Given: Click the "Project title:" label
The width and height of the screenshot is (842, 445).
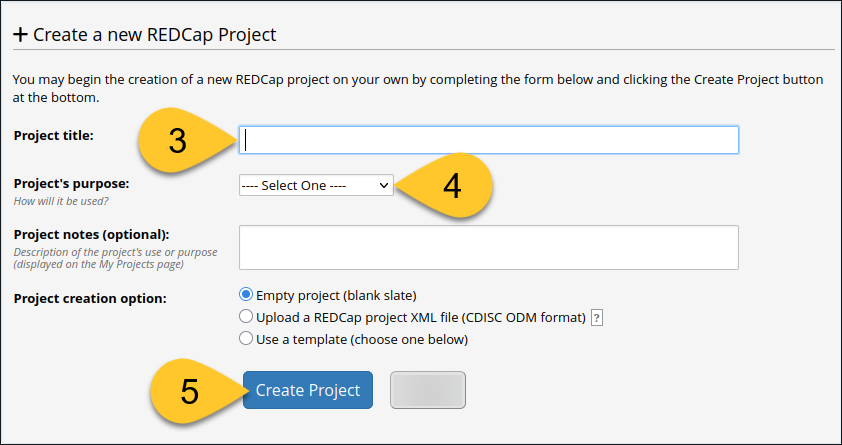Looking at the screenshot, I should (x=54, y=136).
